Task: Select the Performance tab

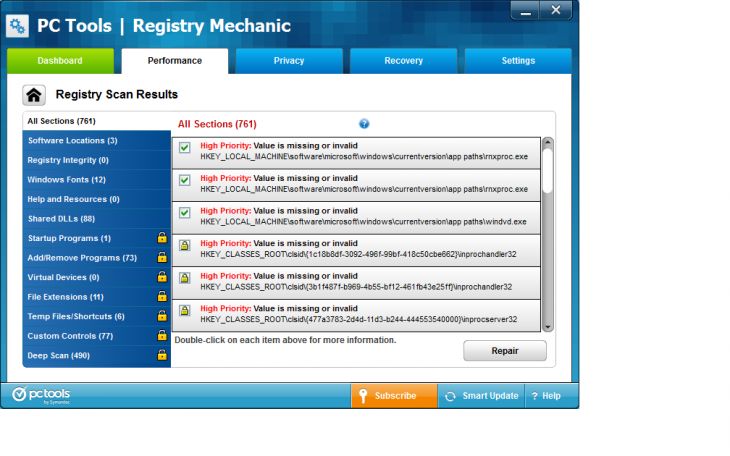Action: pyautogui.click(x=175, y=61)
